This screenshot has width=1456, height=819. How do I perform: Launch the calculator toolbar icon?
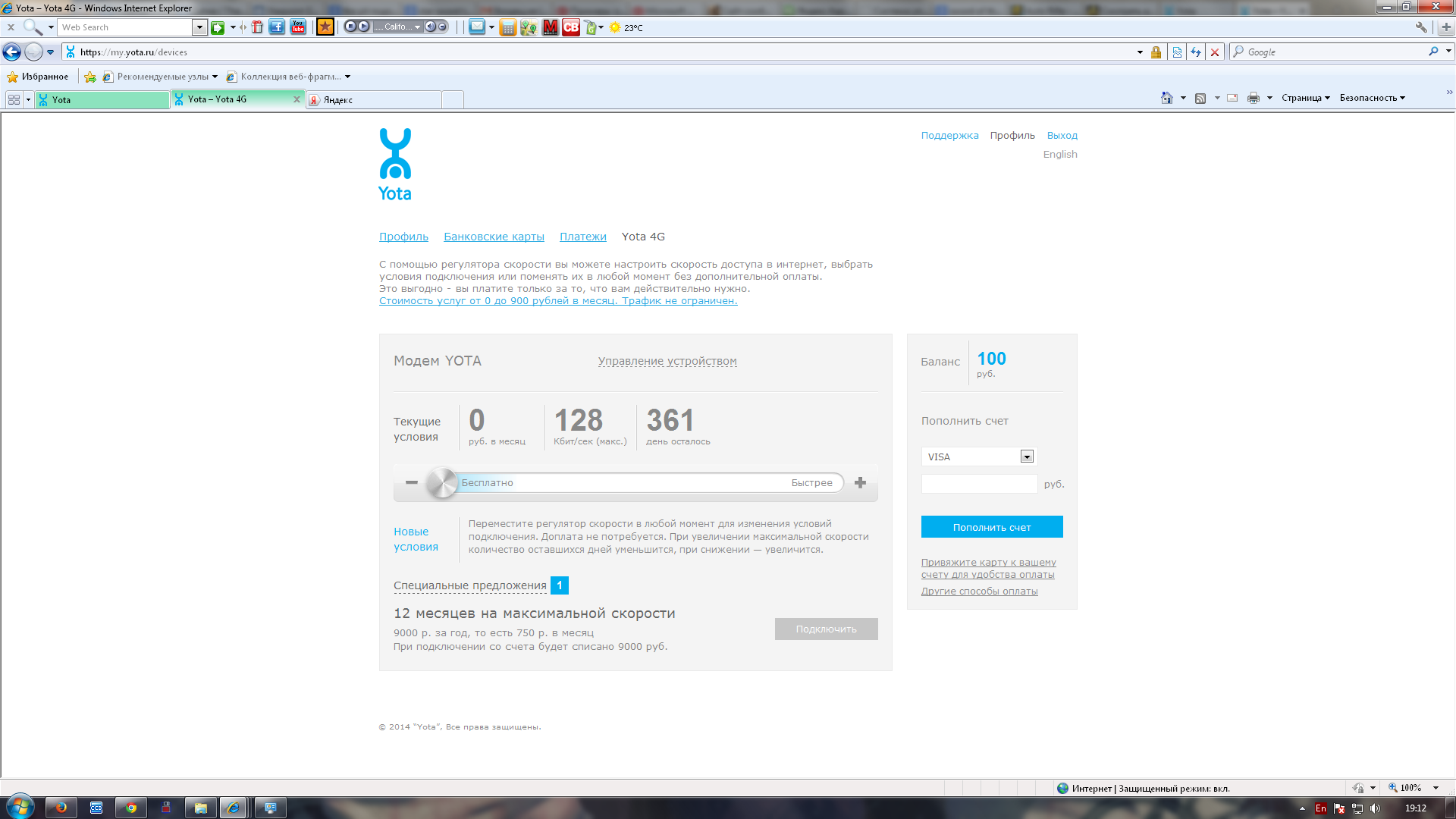pos(508,27)
